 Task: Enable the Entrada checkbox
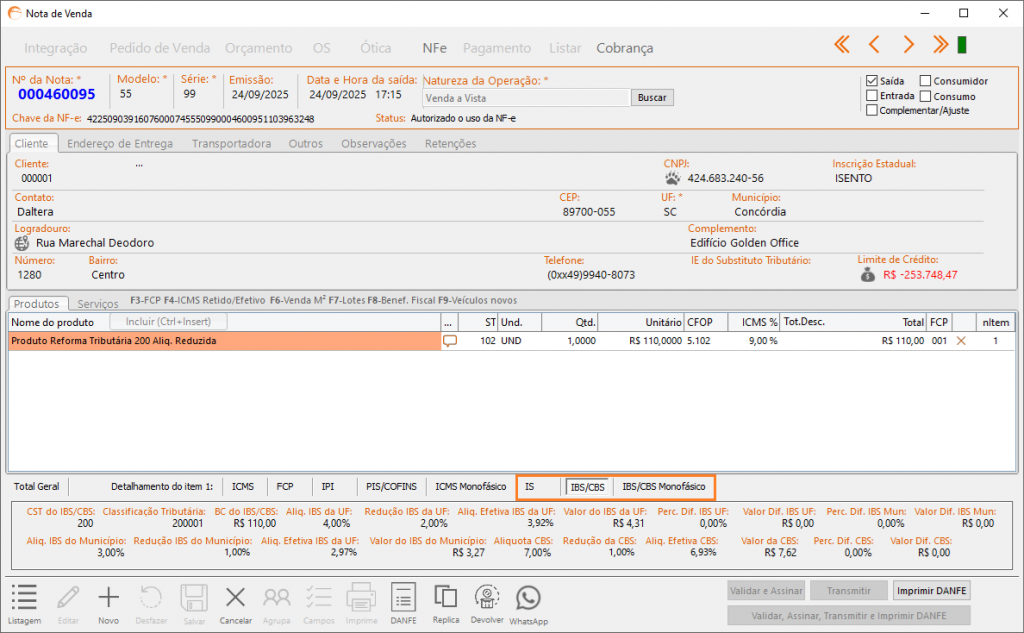(872, 96)
